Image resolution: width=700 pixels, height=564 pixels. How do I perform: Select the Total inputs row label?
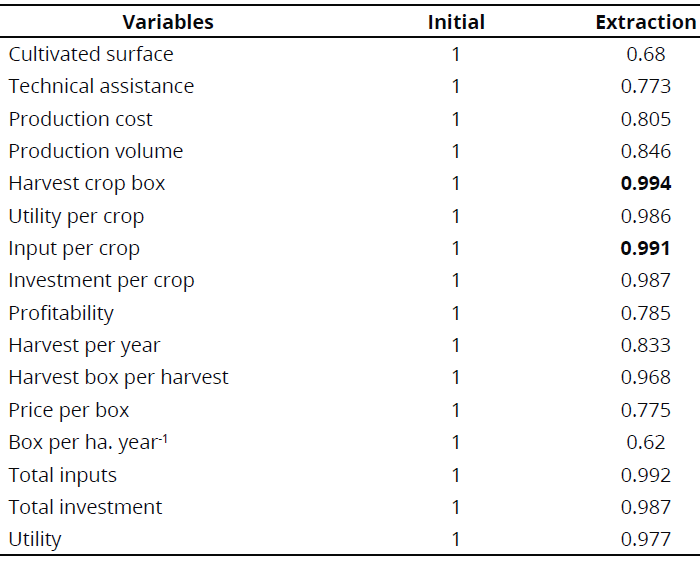coord(63,475)
